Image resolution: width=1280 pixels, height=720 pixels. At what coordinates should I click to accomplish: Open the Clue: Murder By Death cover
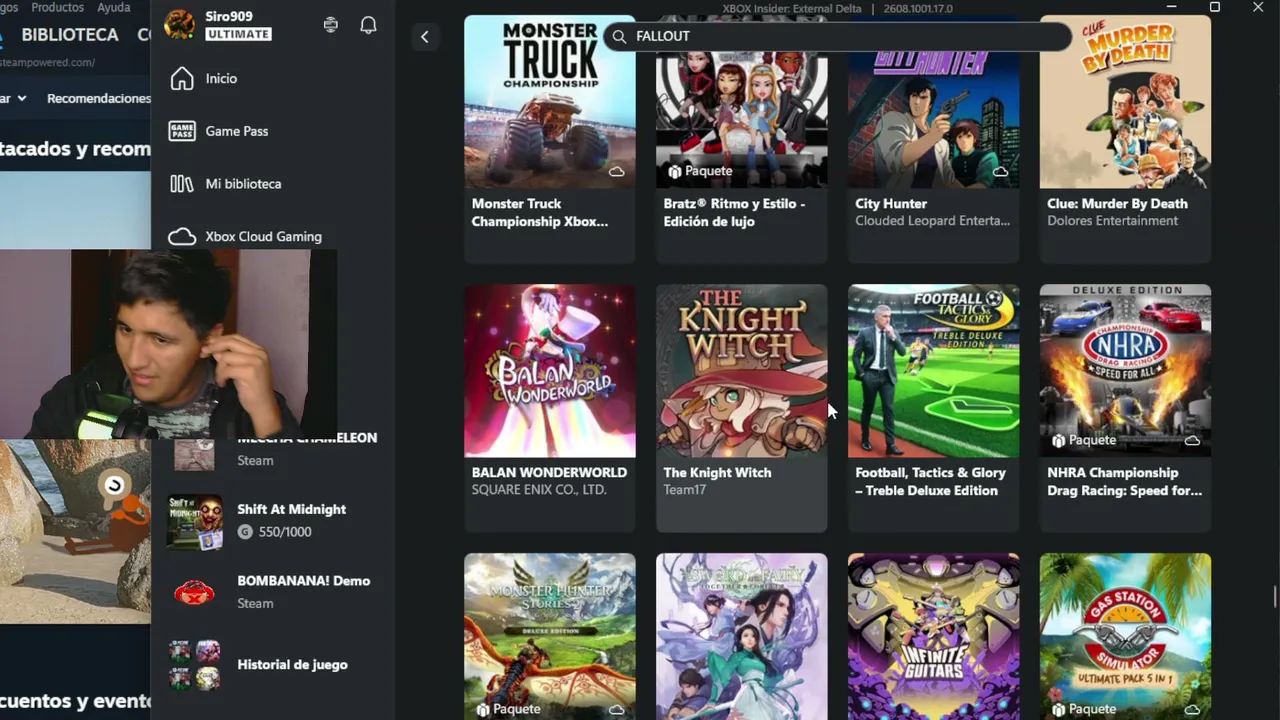[x=1126, y=101]
